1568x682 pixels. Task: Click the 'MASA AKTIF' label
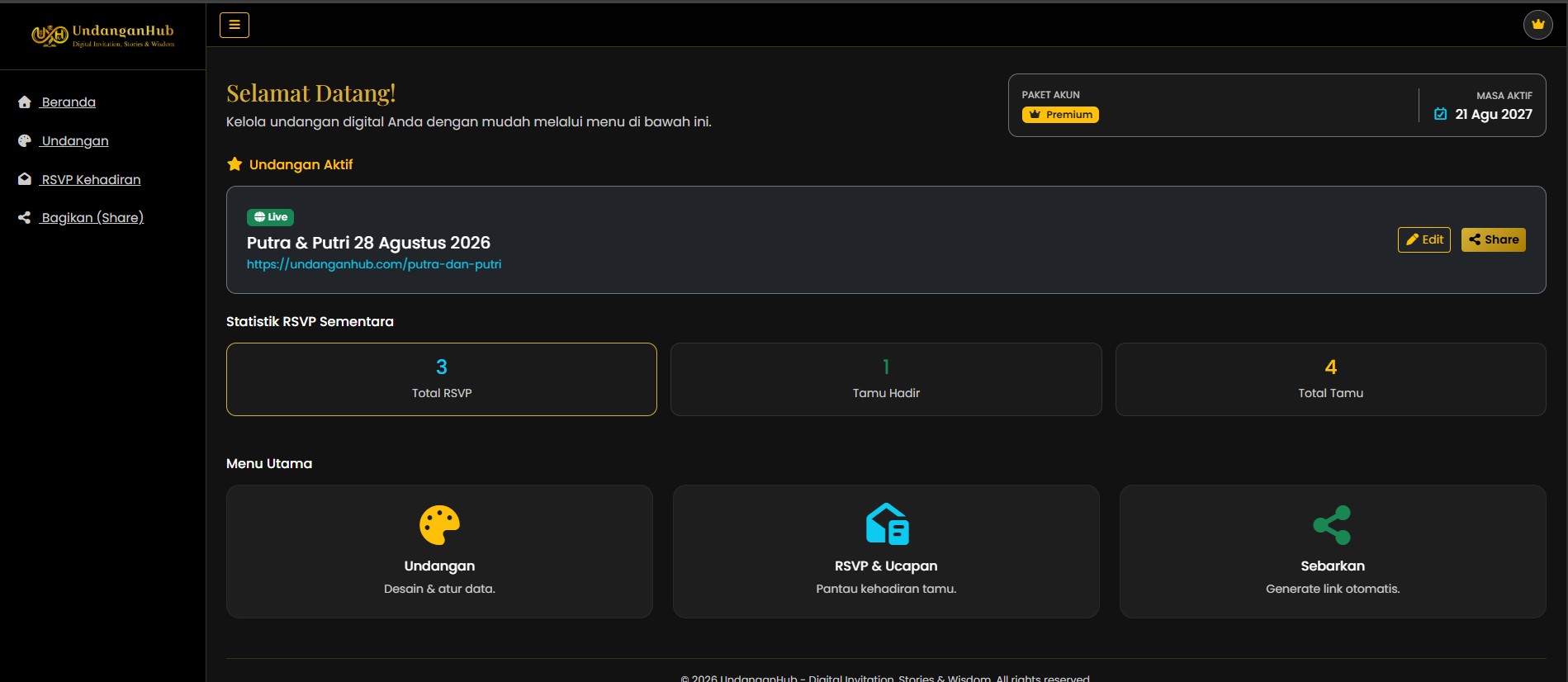[x=1504, y=96]
